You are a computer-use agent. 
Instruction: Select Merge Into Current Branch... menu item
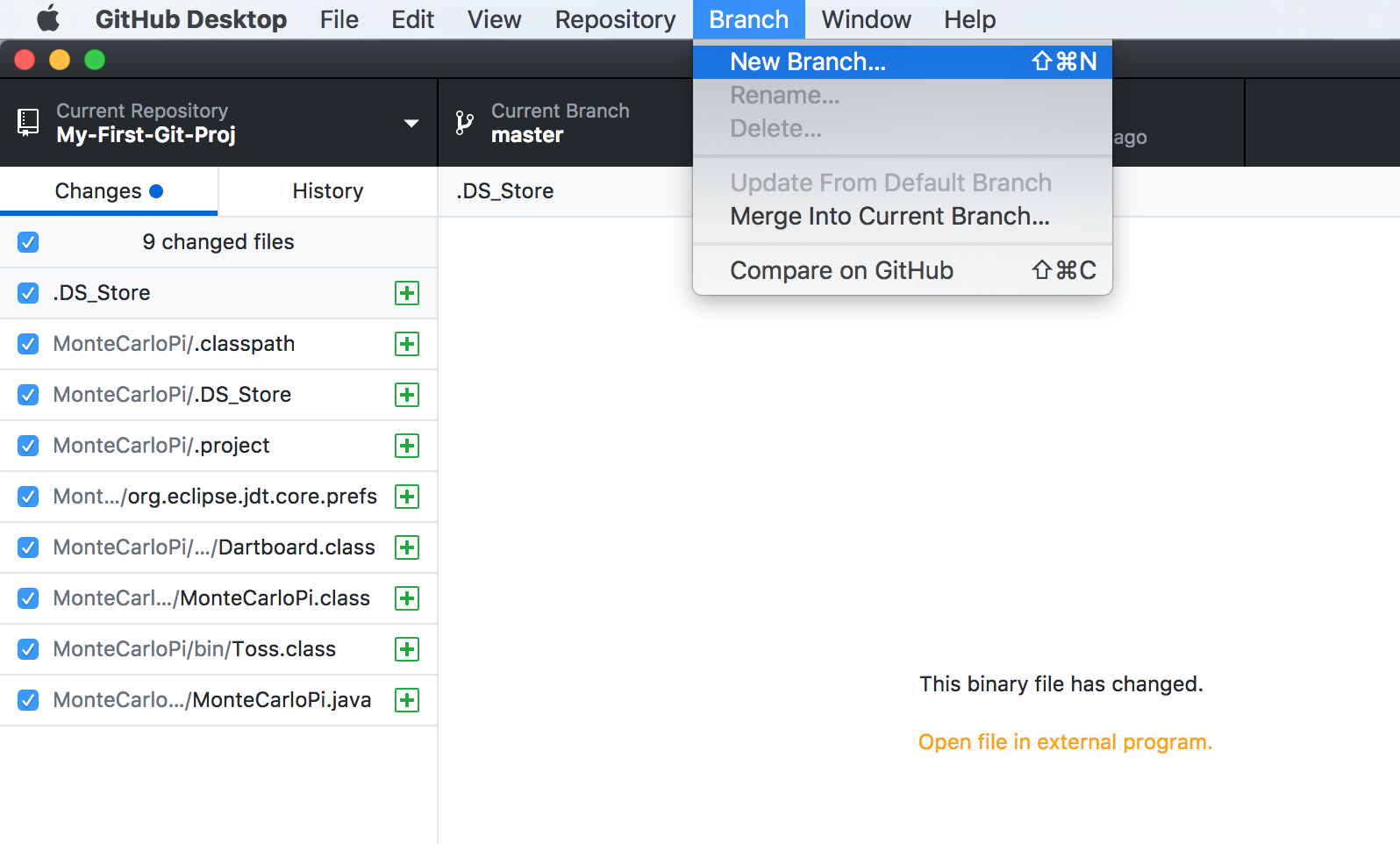903,216
